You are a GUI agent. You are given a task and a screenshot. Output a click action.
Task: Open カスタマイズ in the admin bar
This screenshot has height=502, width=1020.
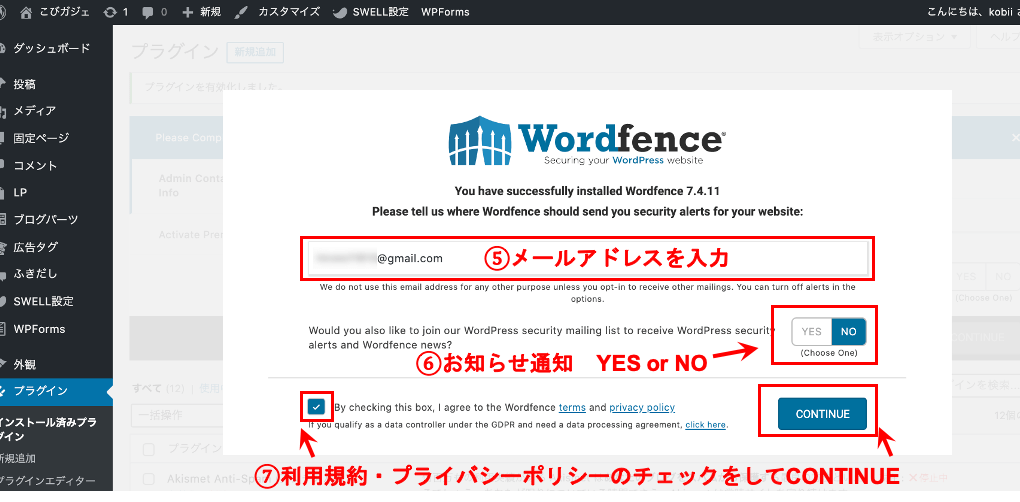click(277, 12)
